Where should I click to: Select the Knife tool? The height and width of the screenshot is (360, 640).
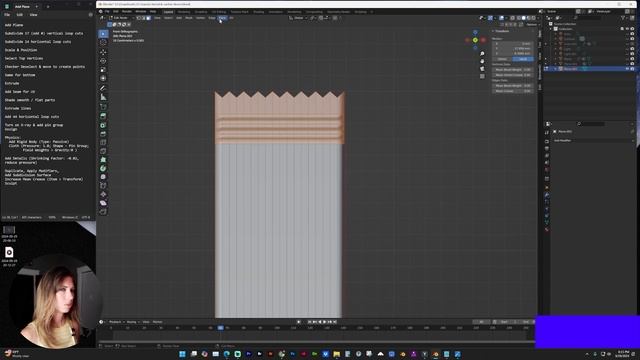103,151
